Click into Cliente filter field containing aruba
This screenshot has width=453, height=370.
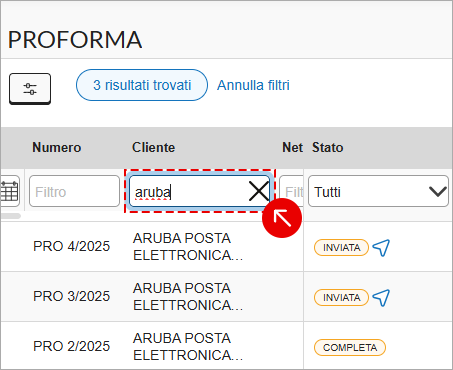[x=188, y=192]
